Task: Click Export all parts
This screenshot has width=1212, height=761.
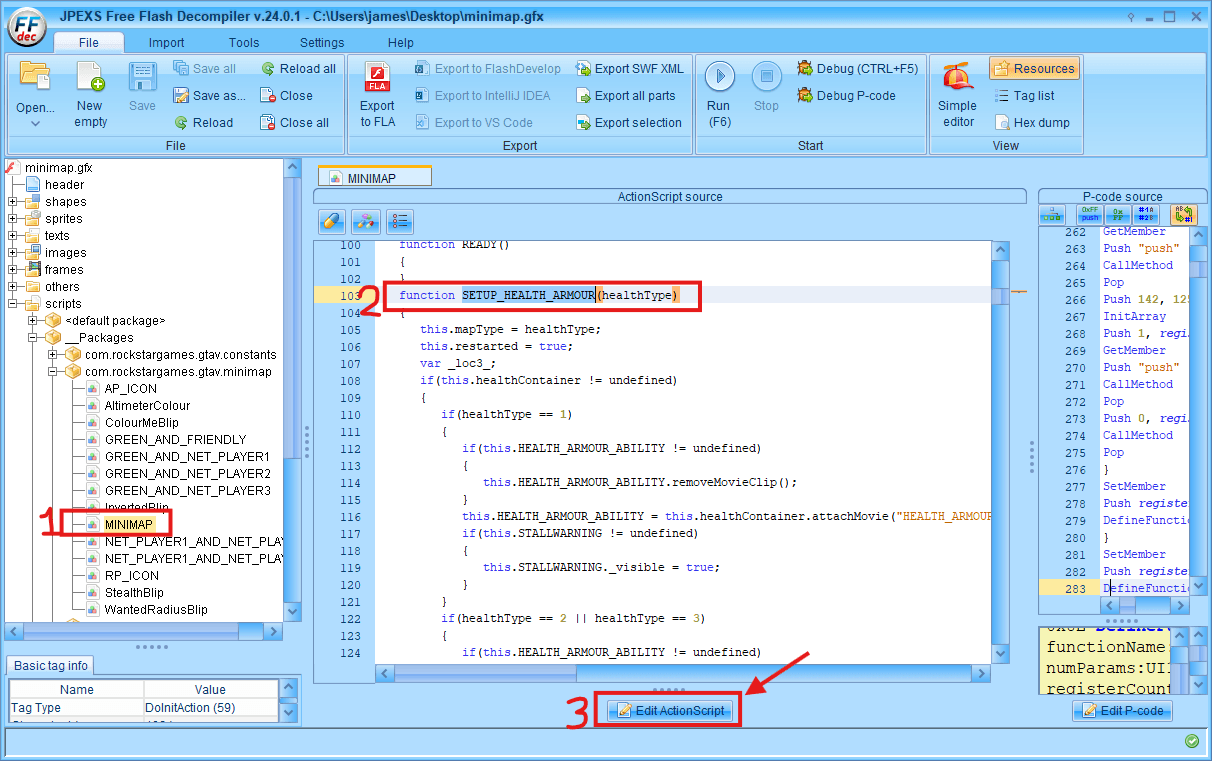Action: tap(626, 96)
